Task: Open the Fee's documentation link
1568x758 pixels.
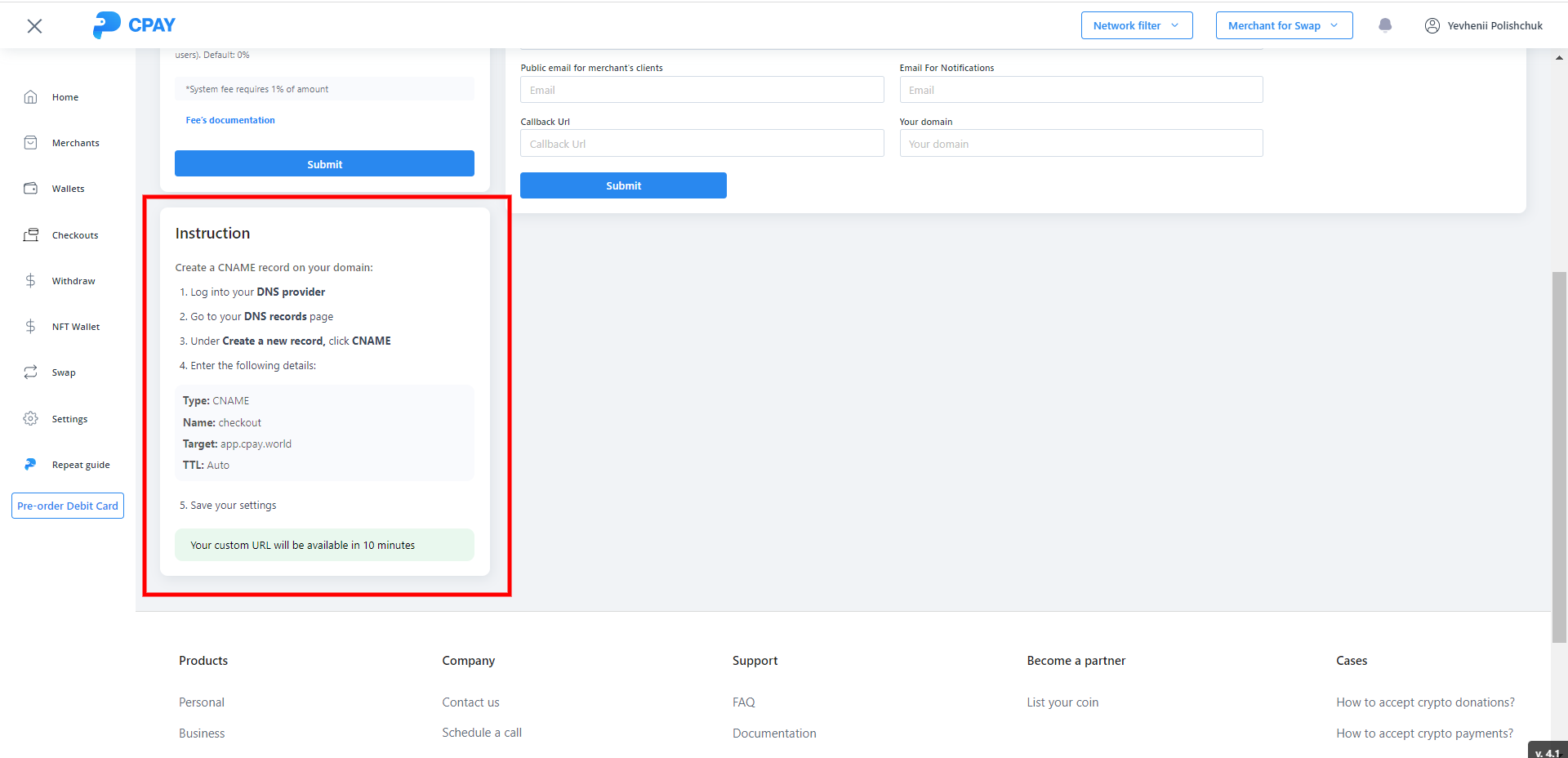Action: (x=230, y=120)
